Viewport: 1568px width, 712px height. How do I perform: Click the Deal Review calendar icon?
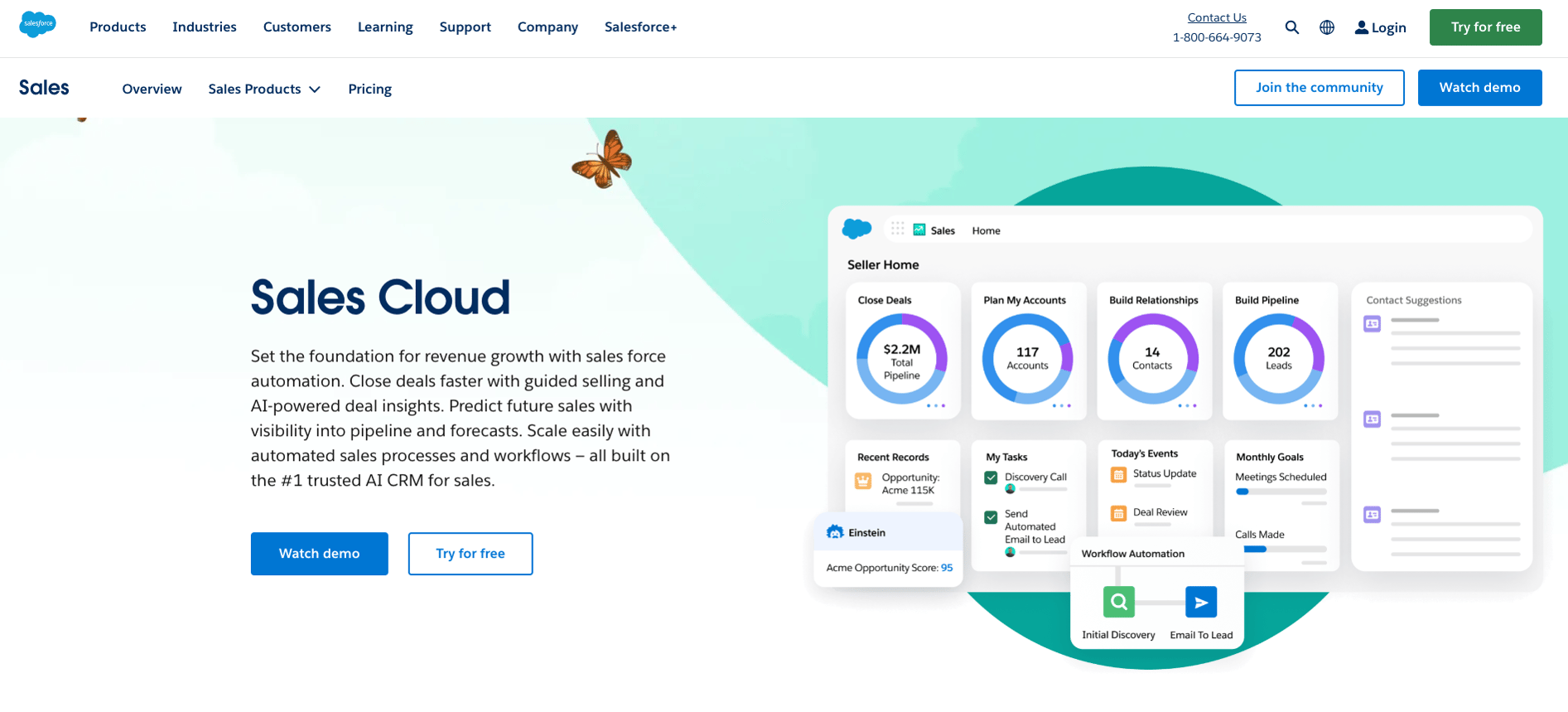pos(1118,514)
